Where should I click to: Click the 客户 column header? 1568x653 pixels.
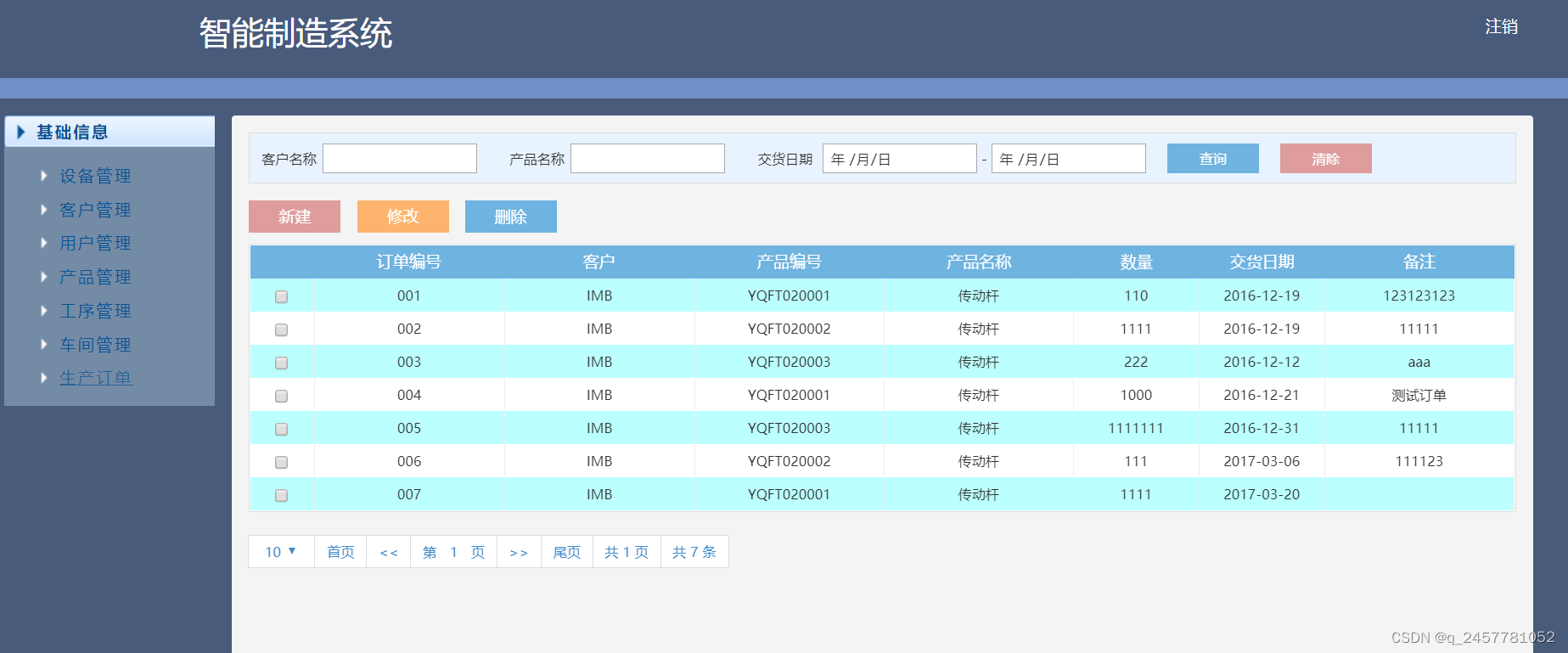(x=599, y=262)
